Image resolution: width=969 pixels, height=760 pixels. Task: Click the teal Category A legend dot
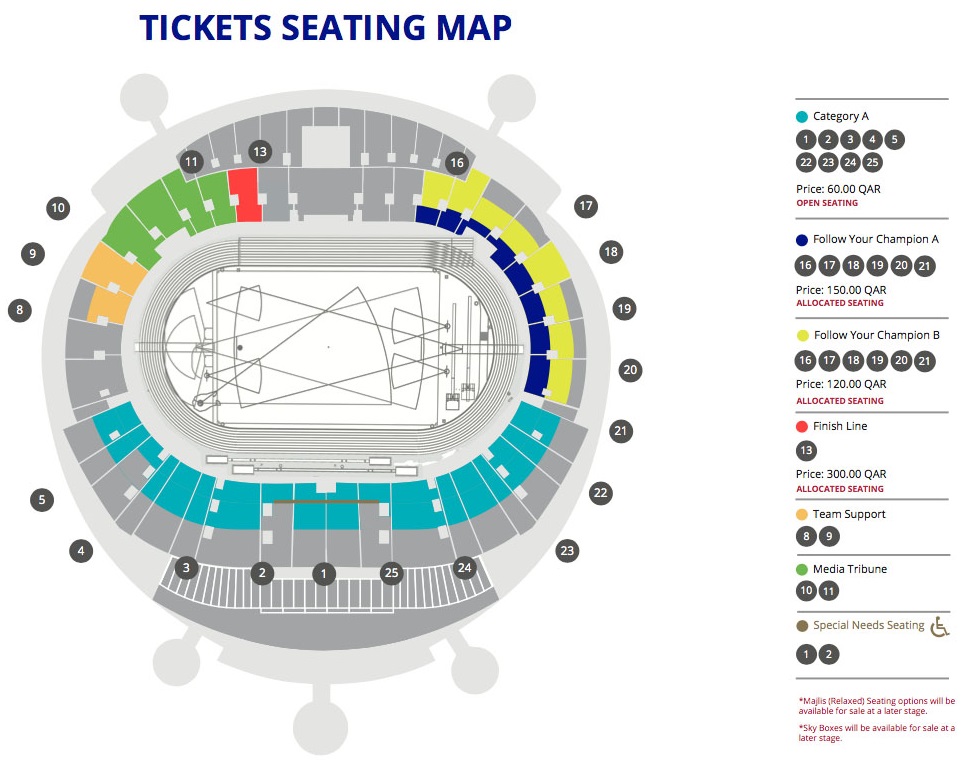802,116
